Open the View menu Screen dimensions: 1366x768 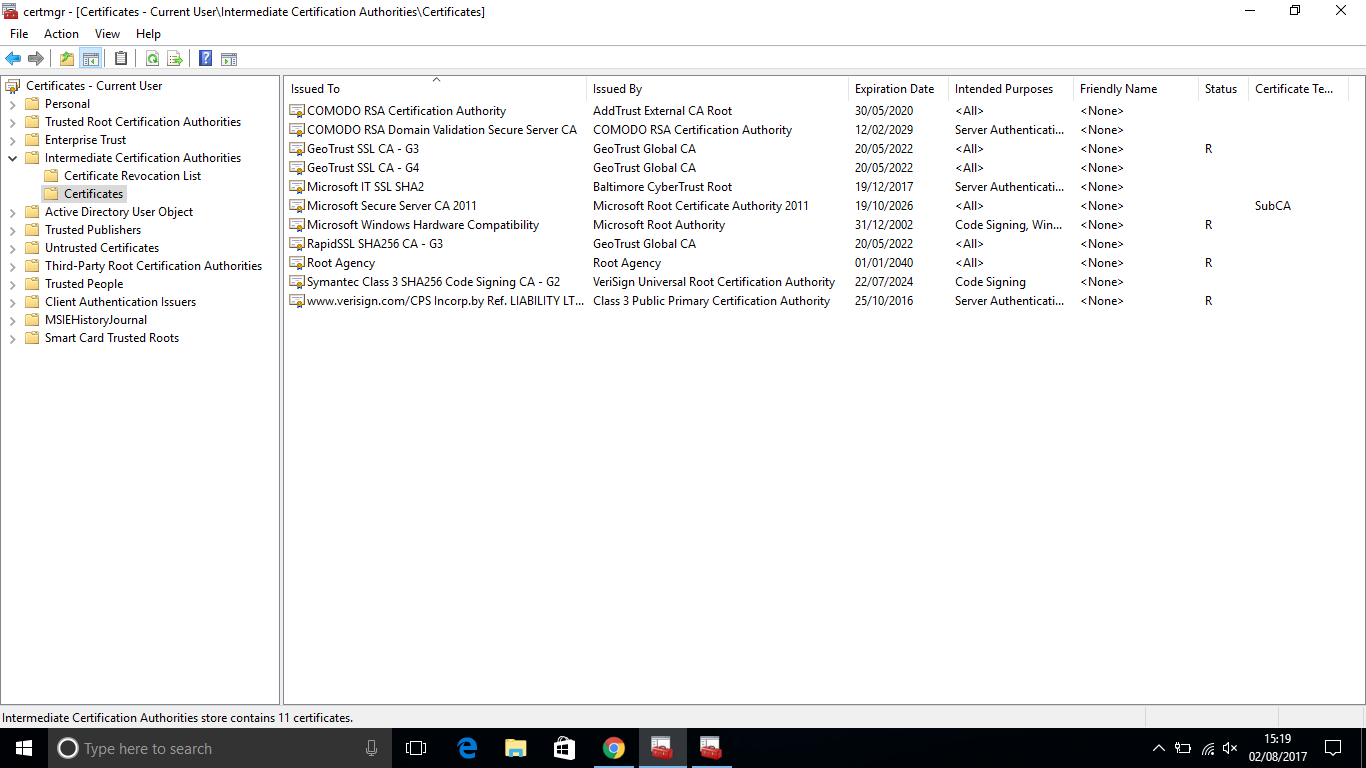coord(107,34)
